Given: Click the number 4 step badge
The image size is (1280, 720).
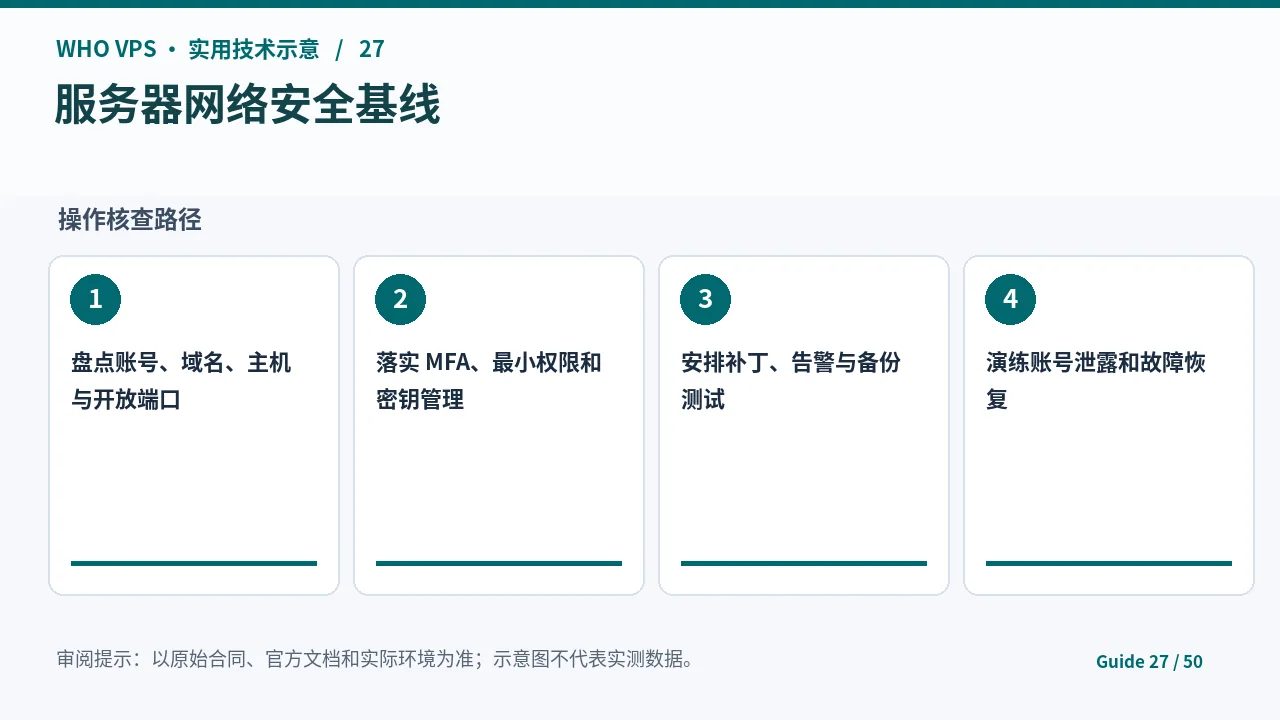Looking at the screenshot, I should [1011, 299].
